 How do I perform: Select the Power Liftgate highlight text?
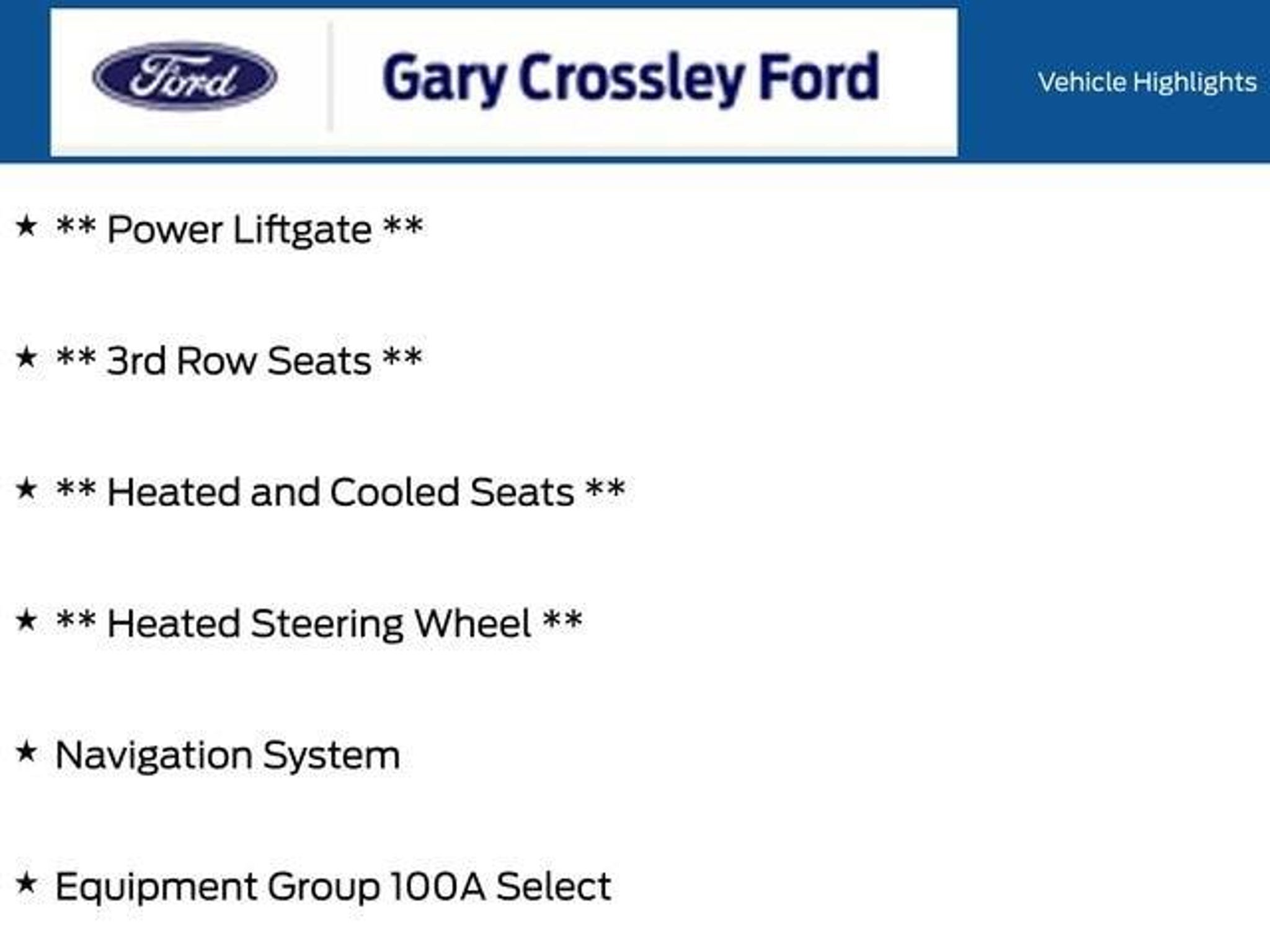coord(239,230)
